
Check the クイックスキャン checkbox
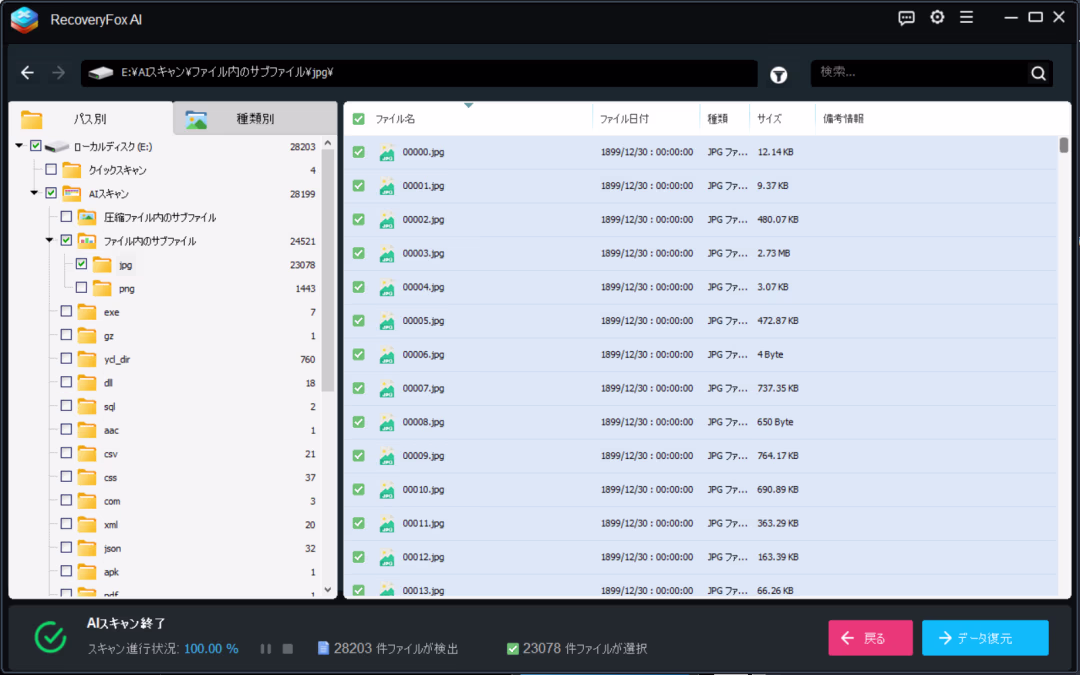[51, 169]
